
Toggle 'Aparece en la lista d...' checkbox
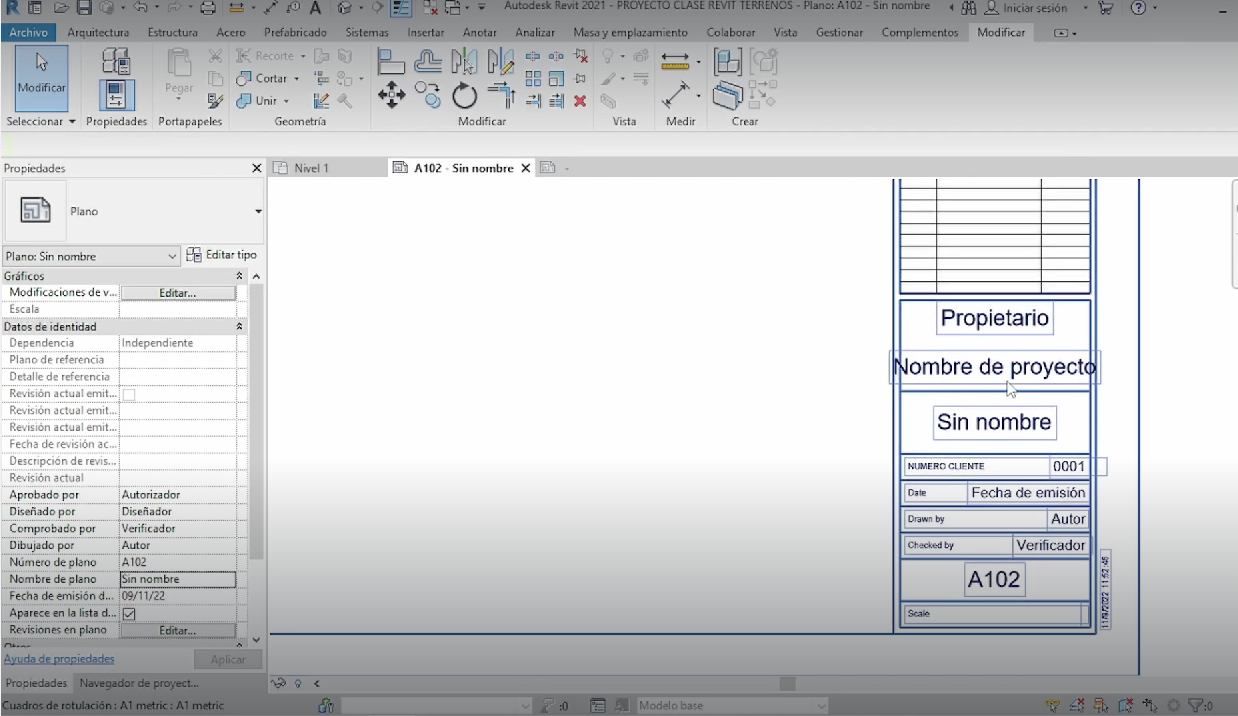(x=129, y=613)
